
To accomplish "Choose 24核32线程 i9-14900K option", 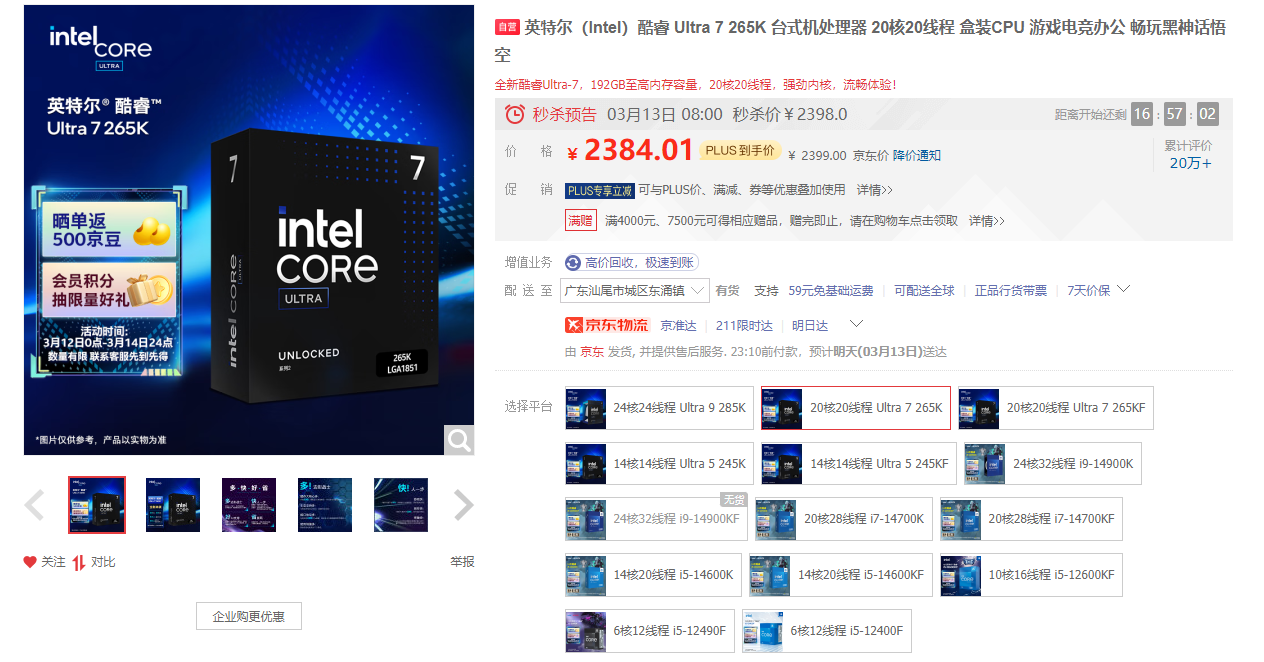I will [x=1053, y=464].
